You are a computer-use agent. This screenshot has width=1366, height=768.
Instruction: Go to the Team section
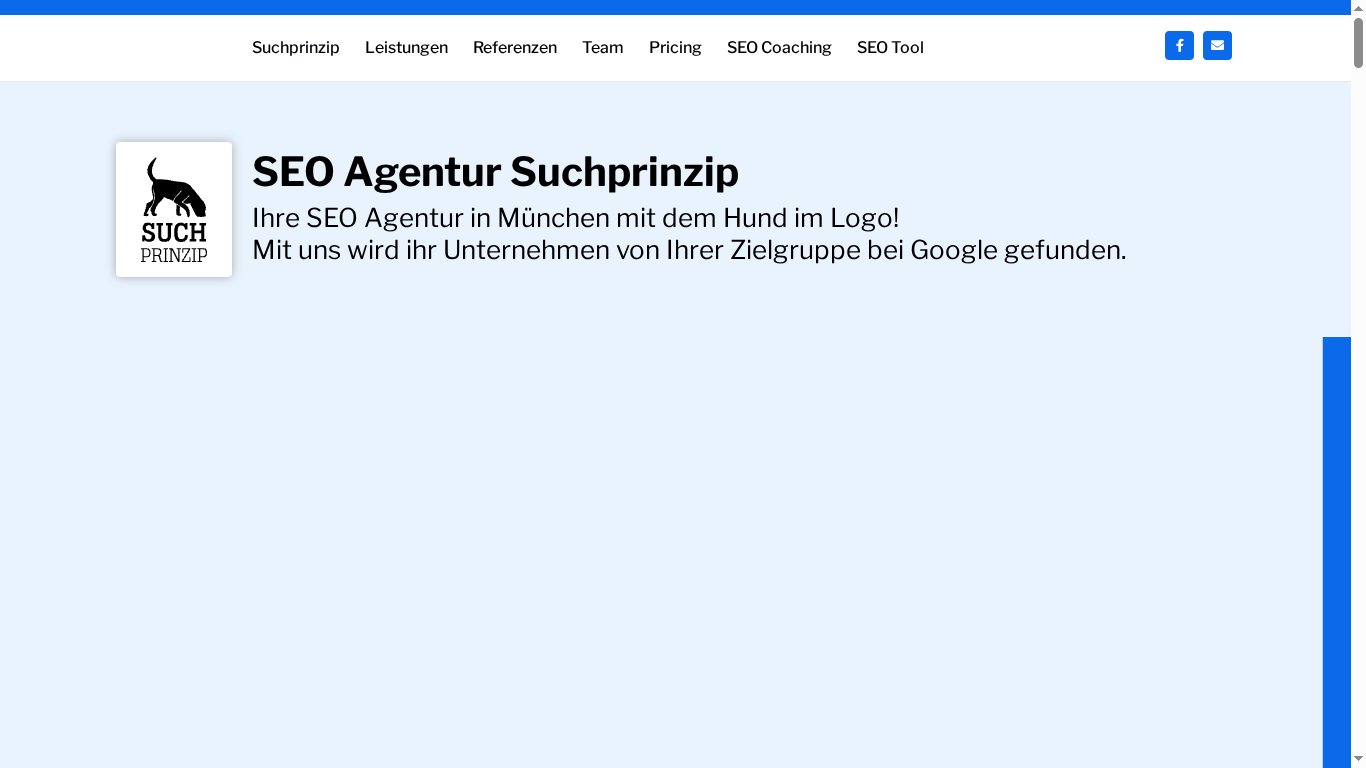pos(602,47)
